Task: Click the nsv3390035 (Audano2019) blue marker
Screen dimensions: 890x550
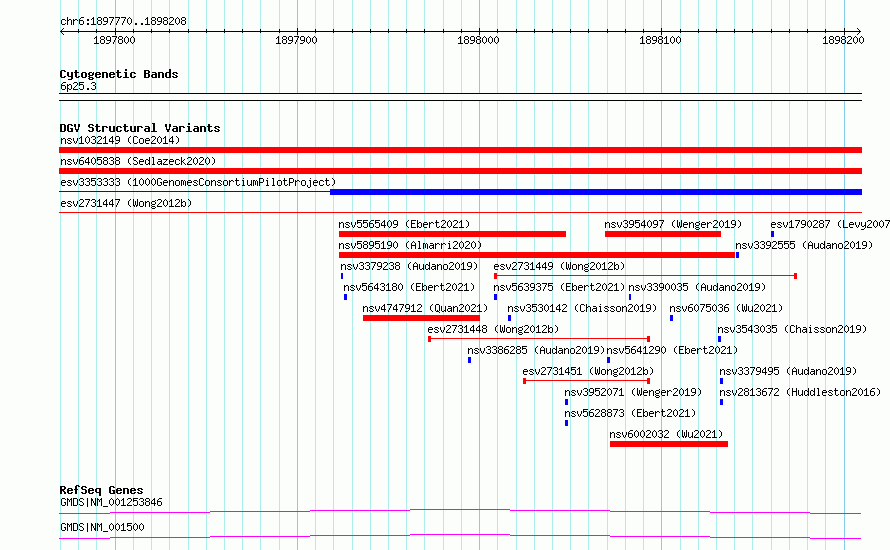Action: click(630, 297)
